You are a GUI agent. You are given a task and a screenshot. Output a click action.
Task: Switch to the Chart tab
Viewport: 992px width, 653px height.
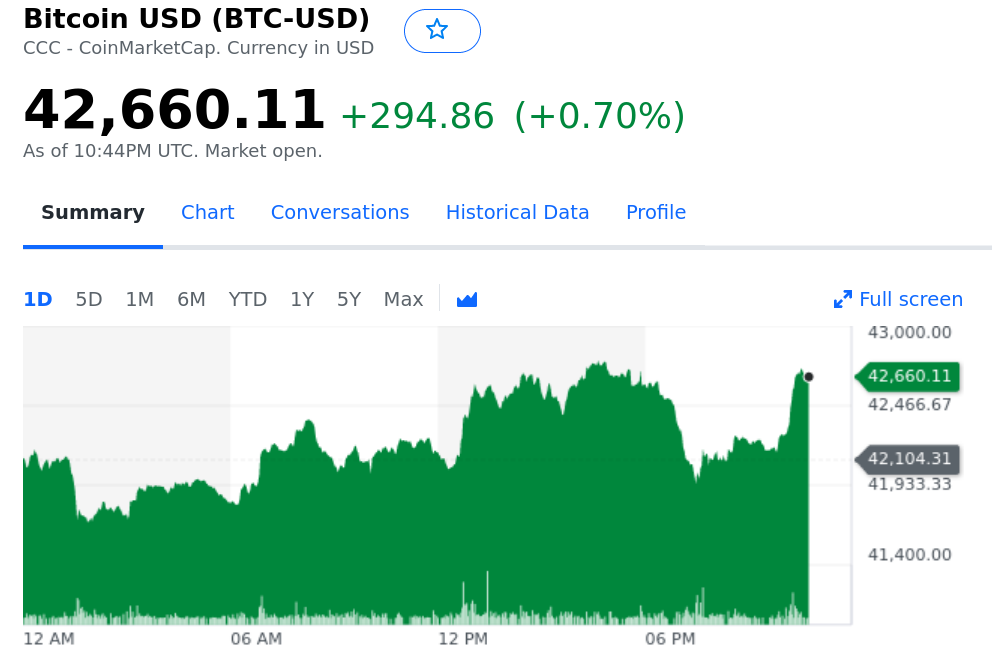pos(207,212)
